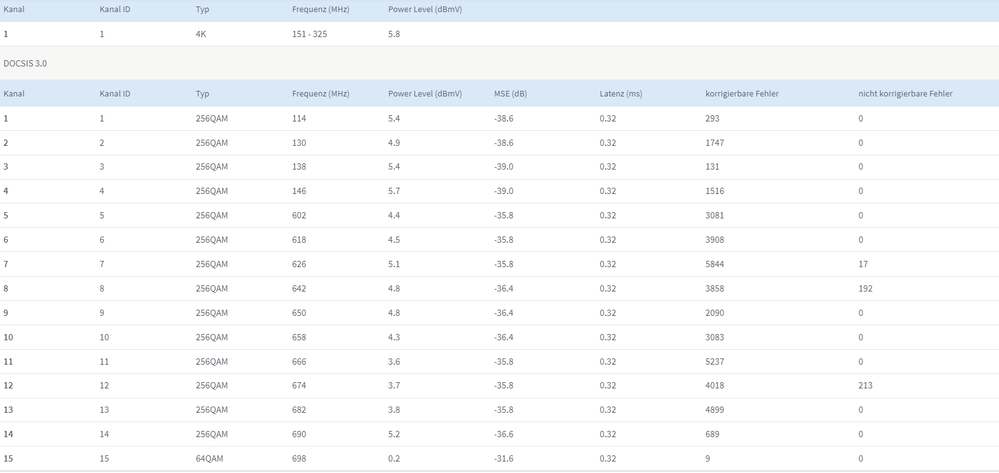The image size is (999, 473).
Task: Click the MSE (dB) column header
Action: [x=510, y=94]
